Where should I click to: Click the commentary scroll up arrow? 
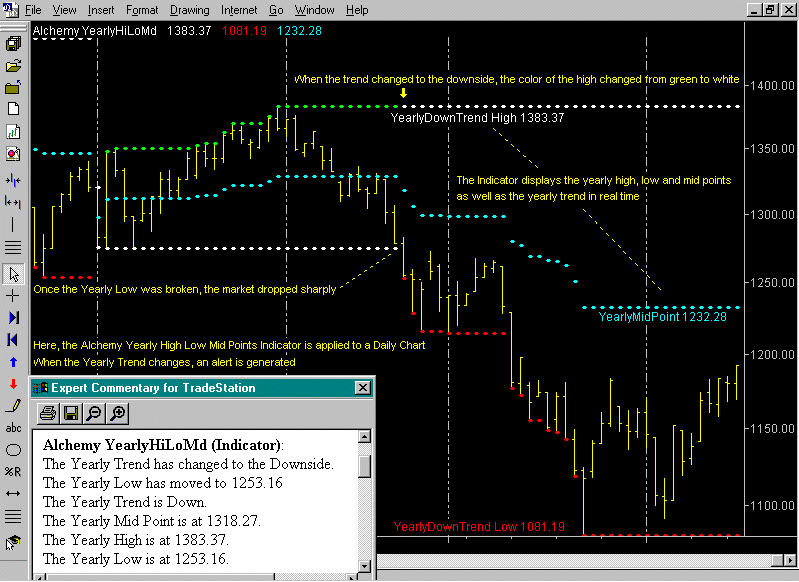(364, 436)
